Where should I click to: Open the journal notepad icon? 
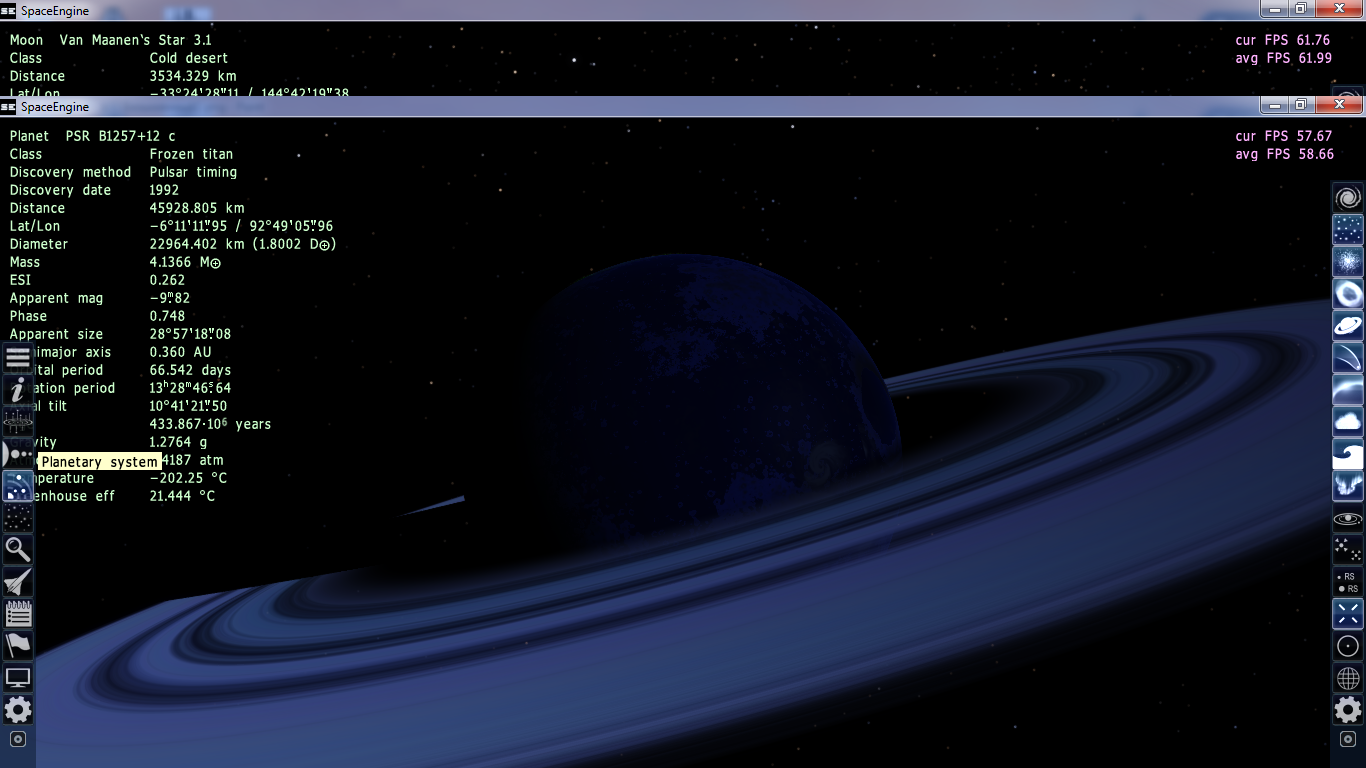point(18,613)
